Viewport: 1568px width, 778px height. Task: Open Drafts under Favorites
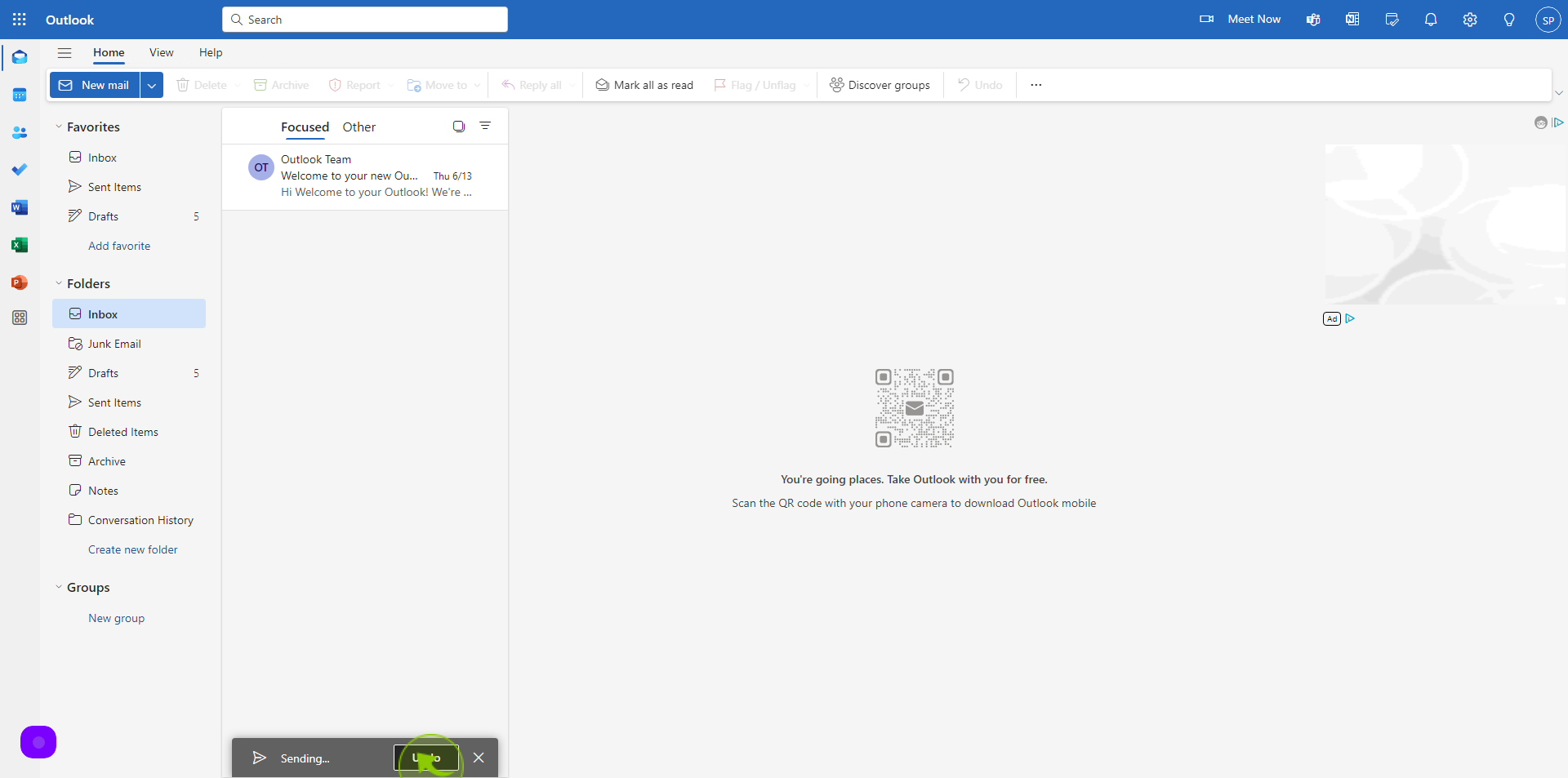coord(129,216)
